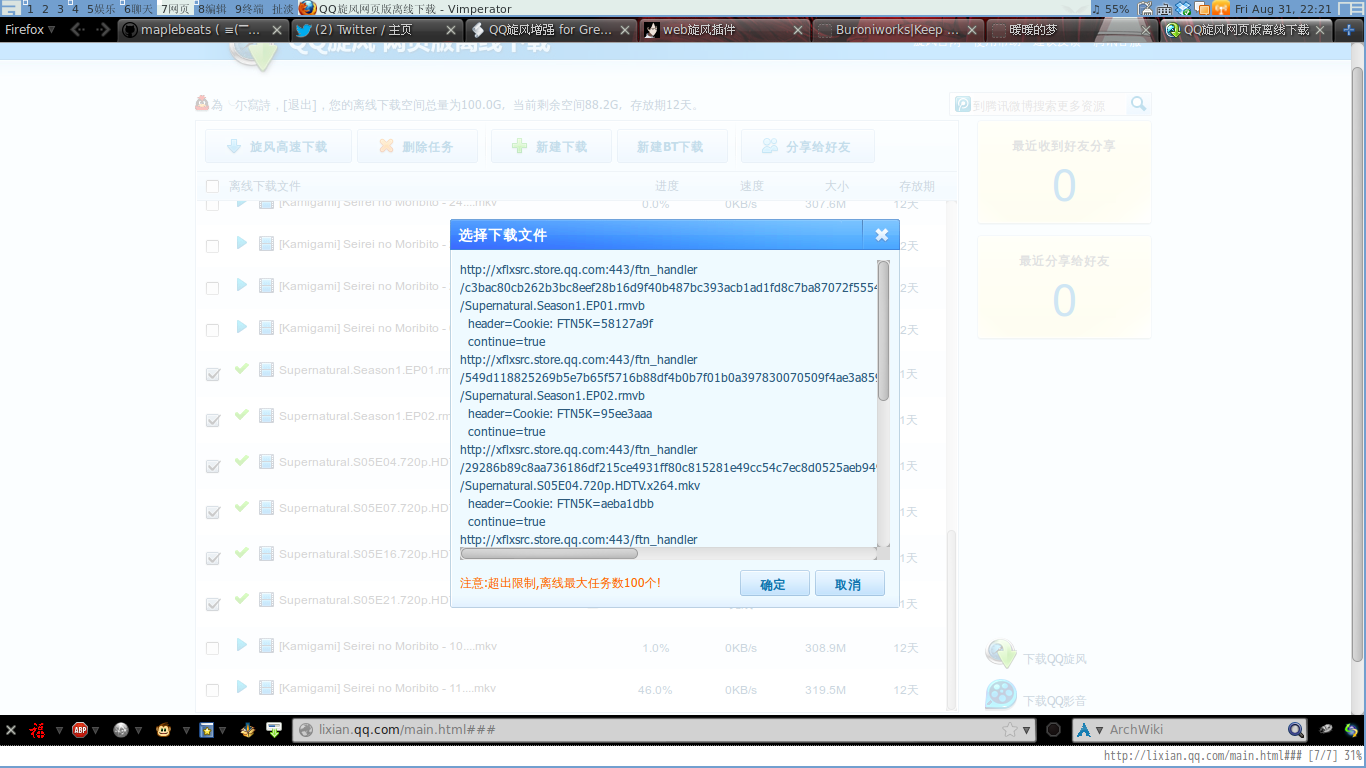1366x768 pixels.
Task: Check the Kamigami Moribito - 10 row checkbox
Action: click(x=212, y=648)
